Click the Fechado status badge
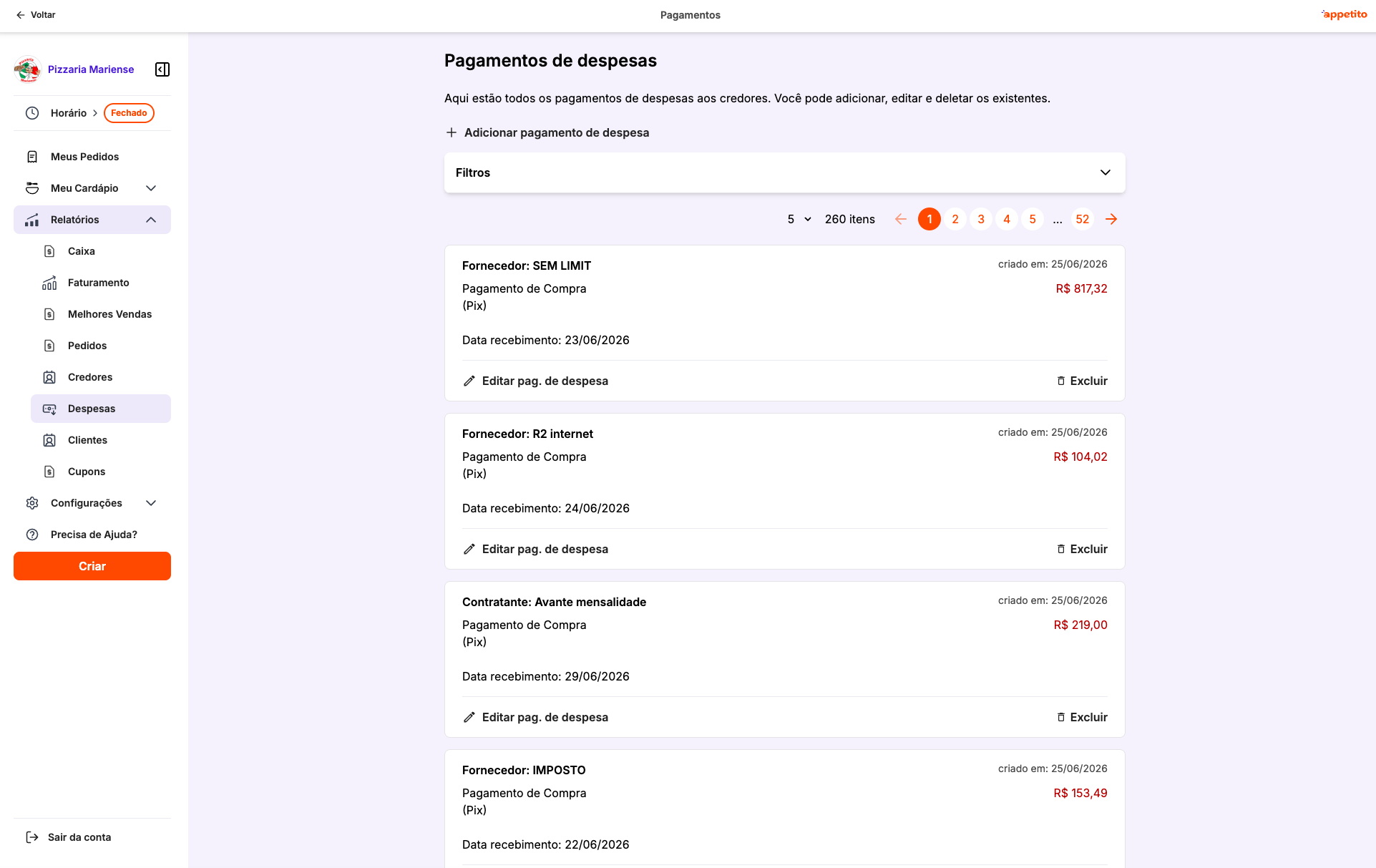Image resolution: width=1376 pixels, height=868 pixels. (129, 113)
